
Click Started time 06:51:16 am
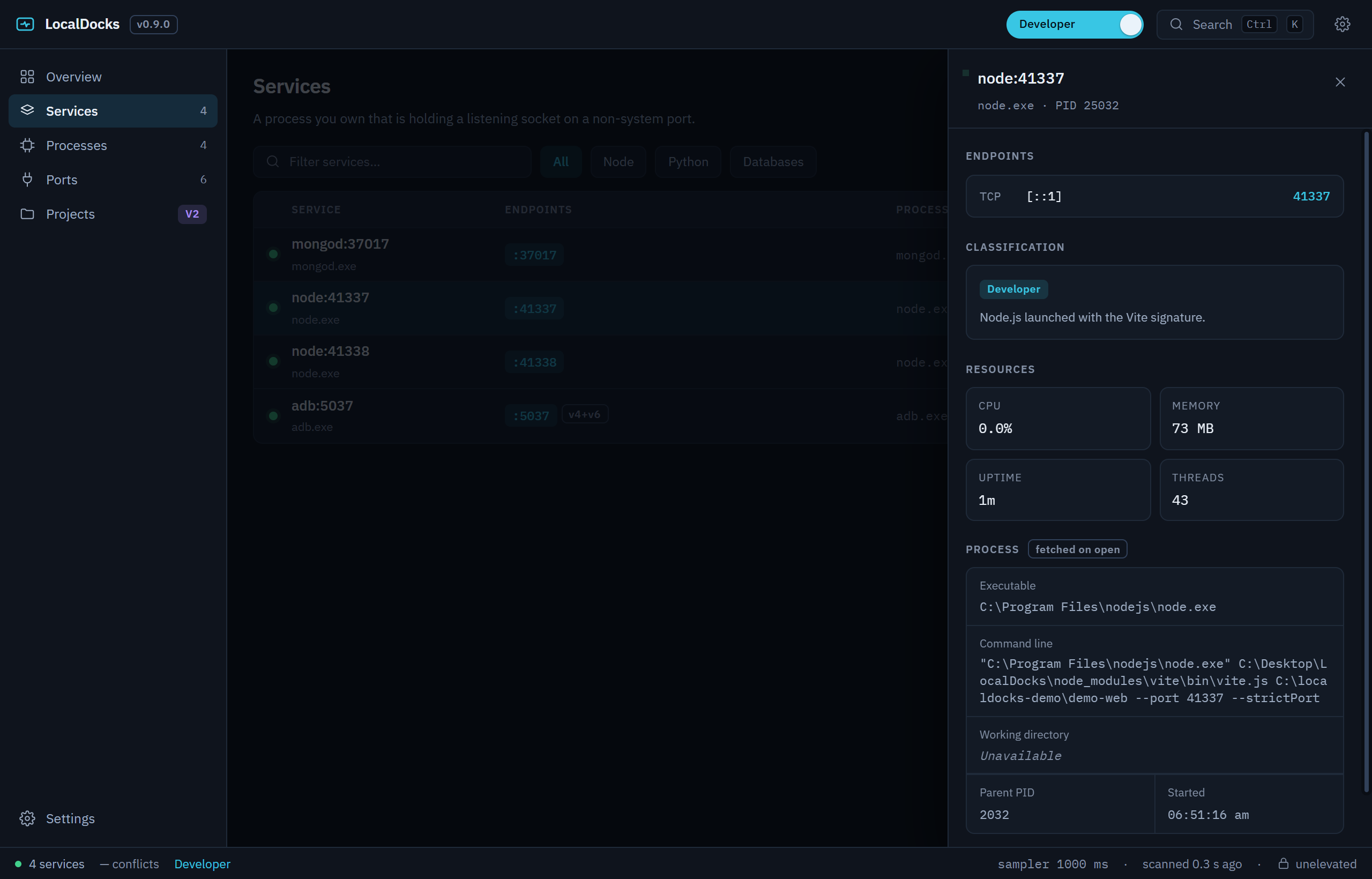(x=1207, y=815)
